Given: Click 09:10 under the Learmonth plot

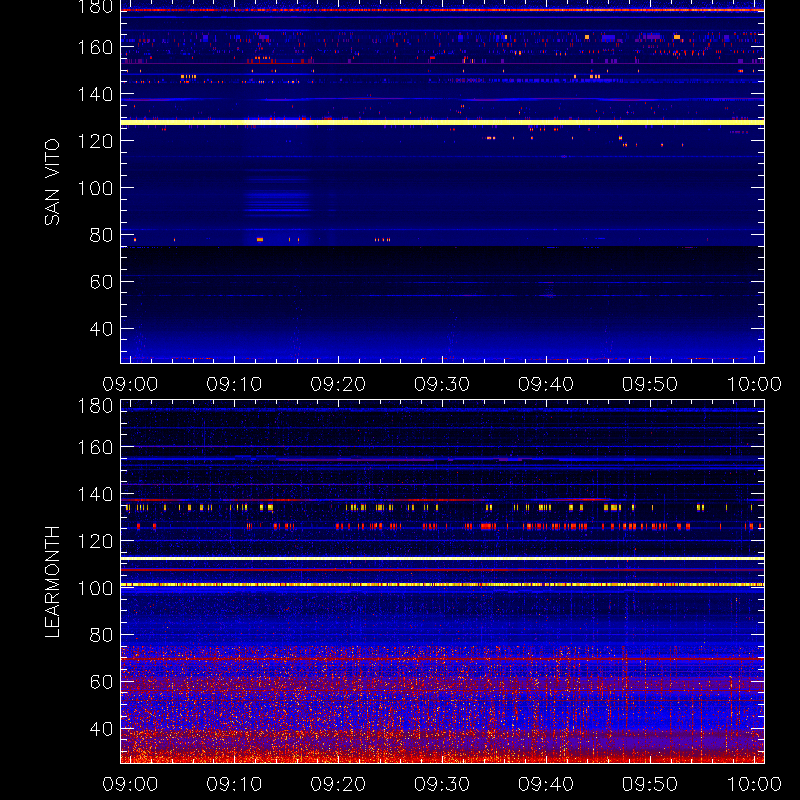Looking at the screenshot, I should (x=234, y=784).
